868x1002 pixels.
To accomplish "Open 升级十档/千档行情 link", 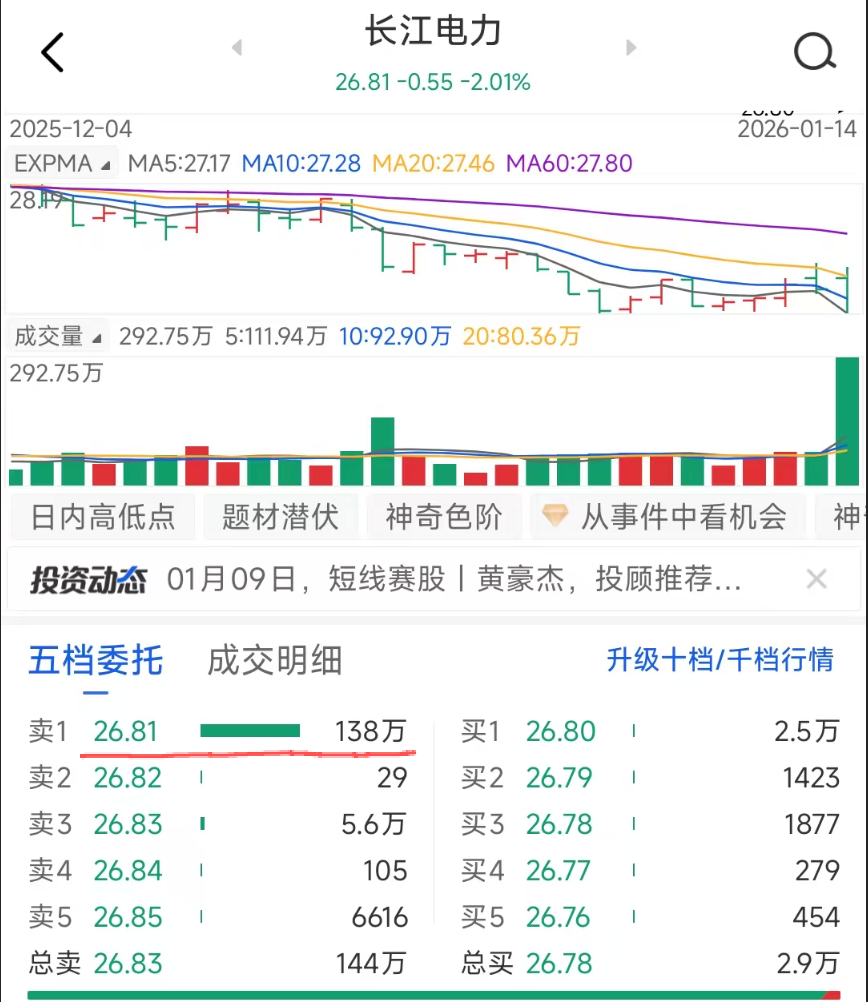I will click(x=720, y=661).
